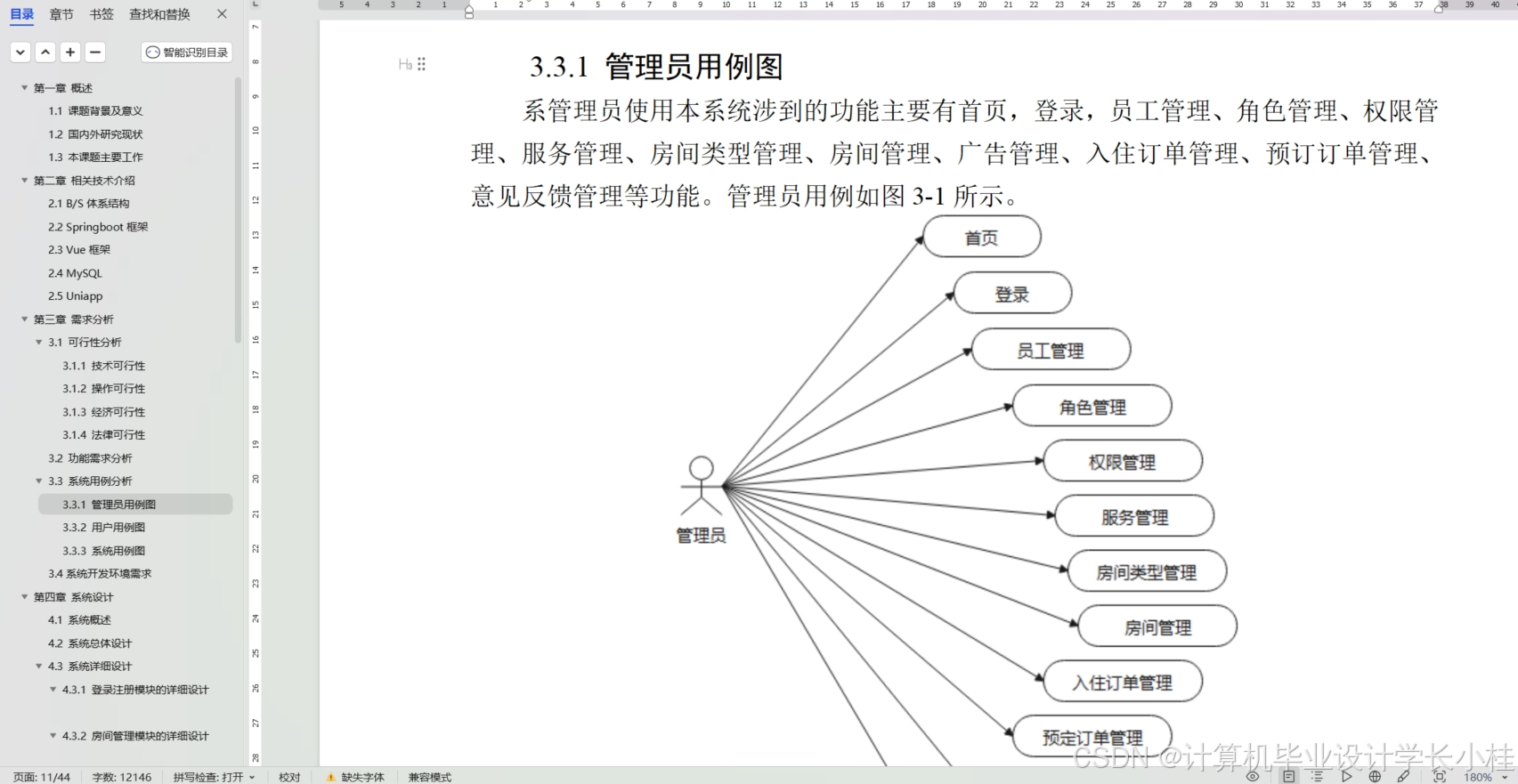Click the H3 heading marker beside the title
The height and width of the screenshot is (784, 1518).
[x=405, y=64]
